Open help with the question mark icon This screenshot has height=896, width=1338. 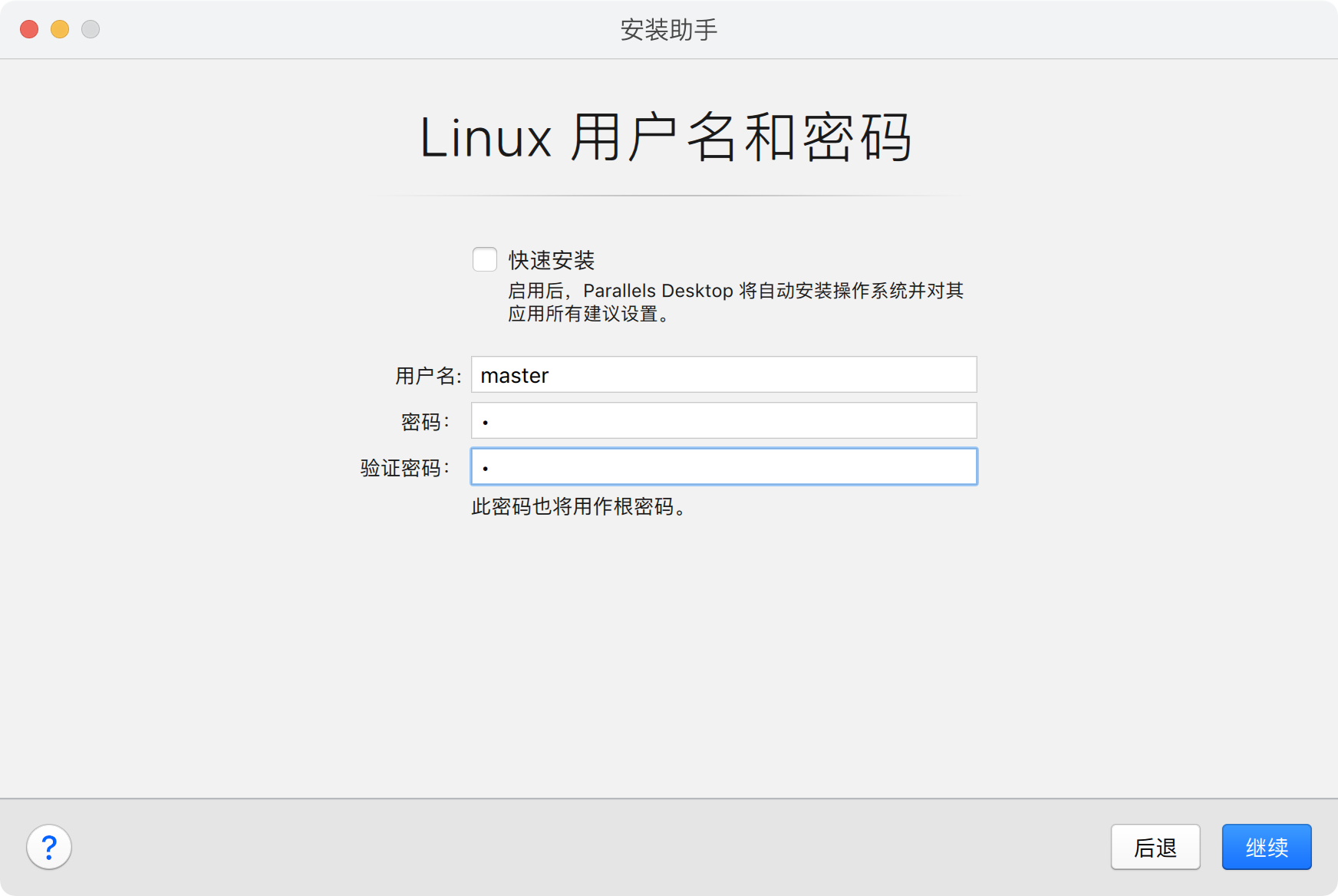tap(49, 847)
